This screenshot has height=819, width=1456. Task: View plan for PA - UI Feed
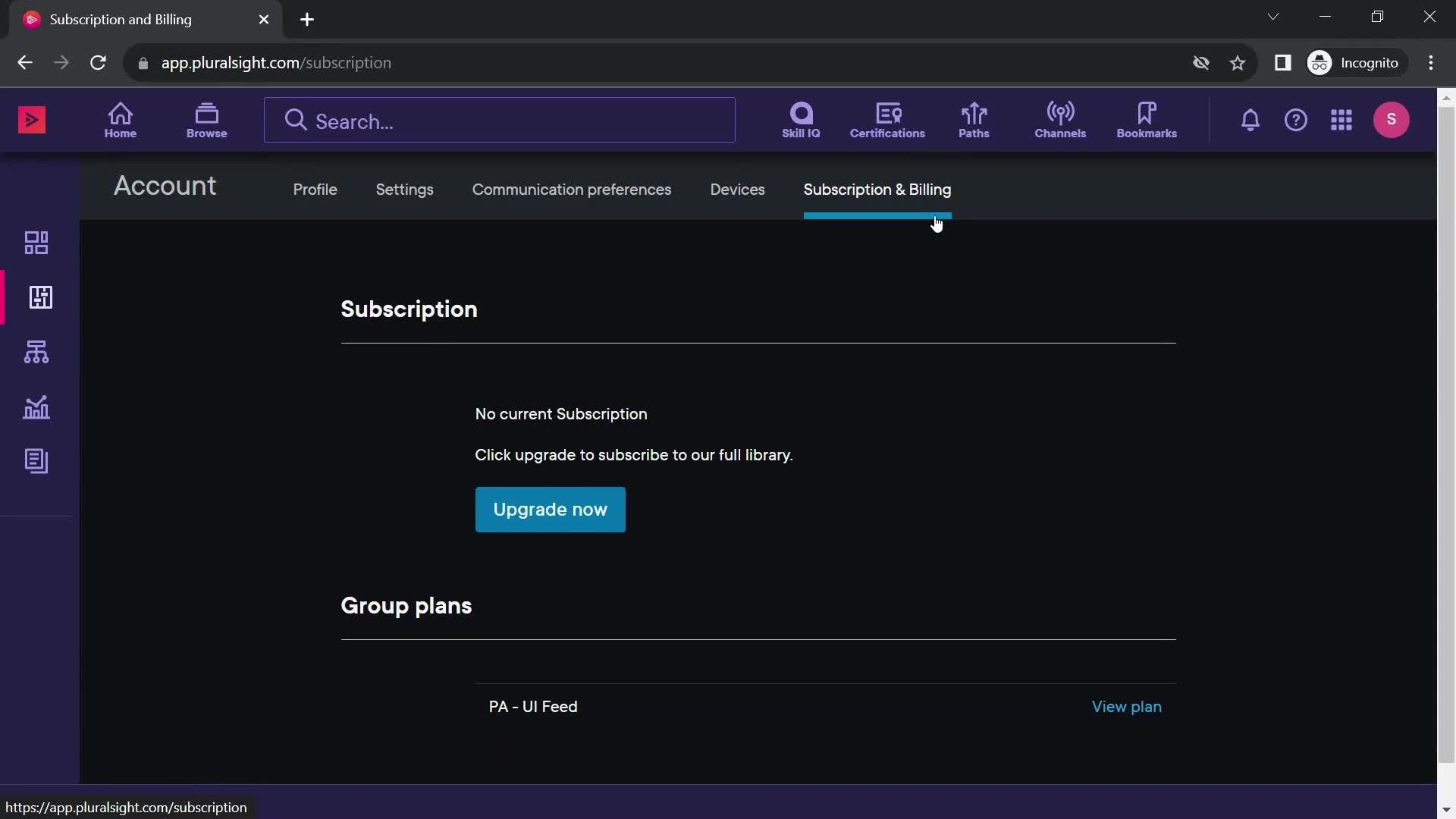(1127, 706)
